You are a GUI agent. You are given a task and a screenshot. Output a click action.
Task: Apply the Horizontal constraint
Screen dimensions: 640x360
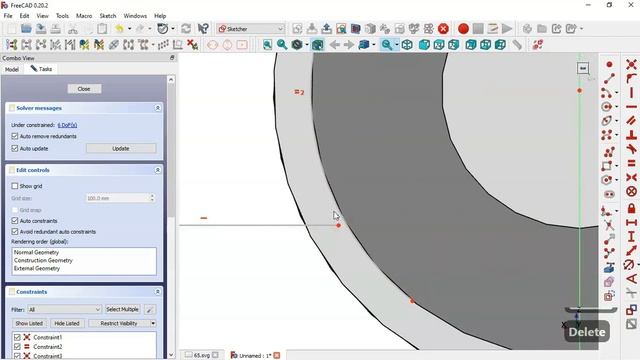pyautogui.click(x=631, y=107)
